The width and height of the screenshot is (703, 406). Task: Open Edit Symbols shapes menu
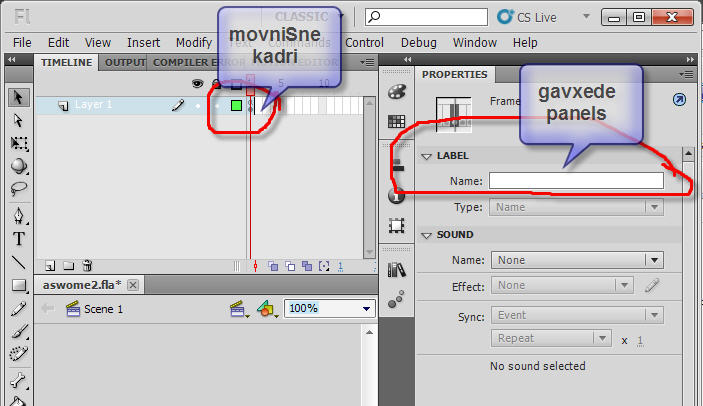[267, 309]
